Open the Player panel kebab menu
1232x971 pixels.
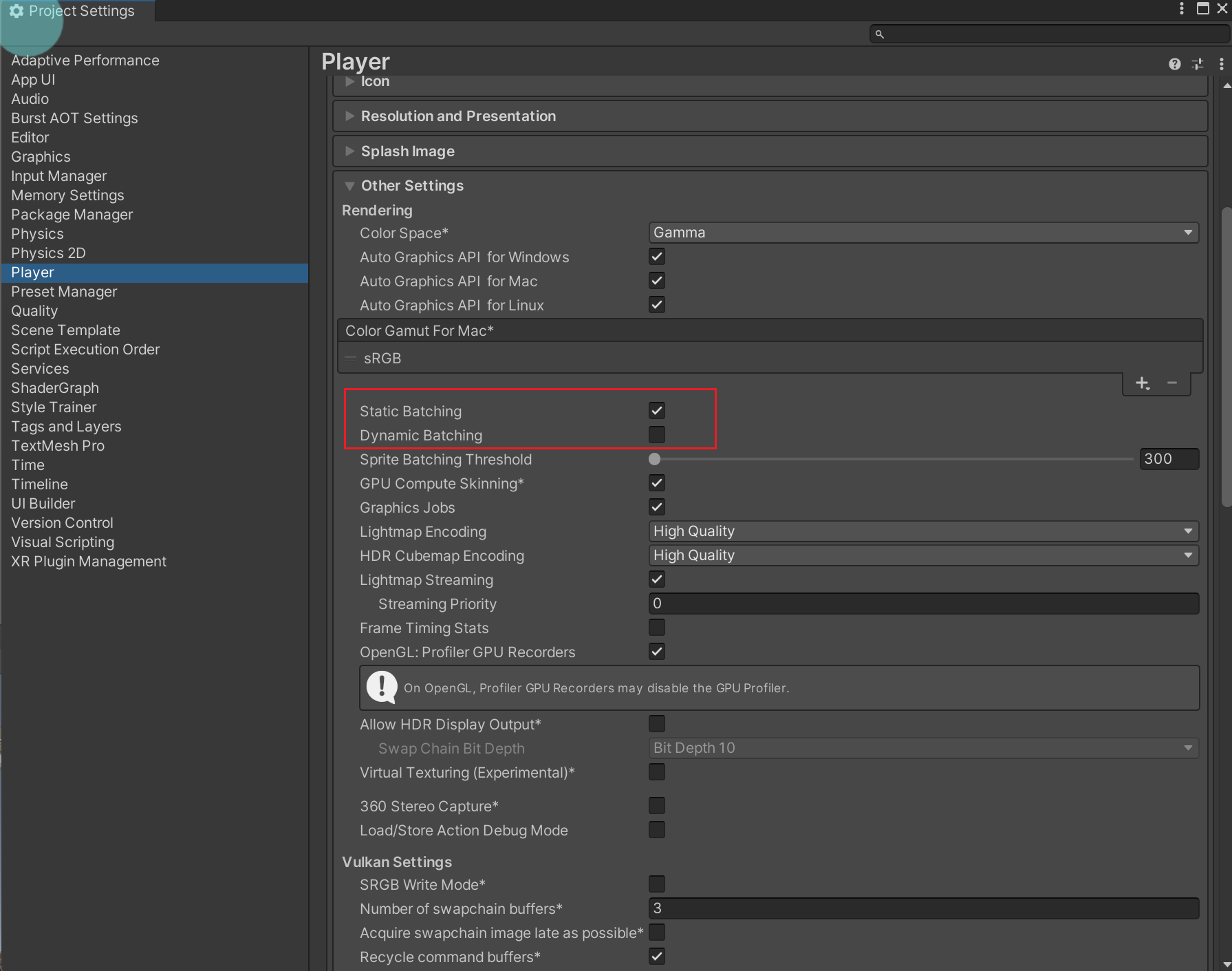tap(1221, 64)
